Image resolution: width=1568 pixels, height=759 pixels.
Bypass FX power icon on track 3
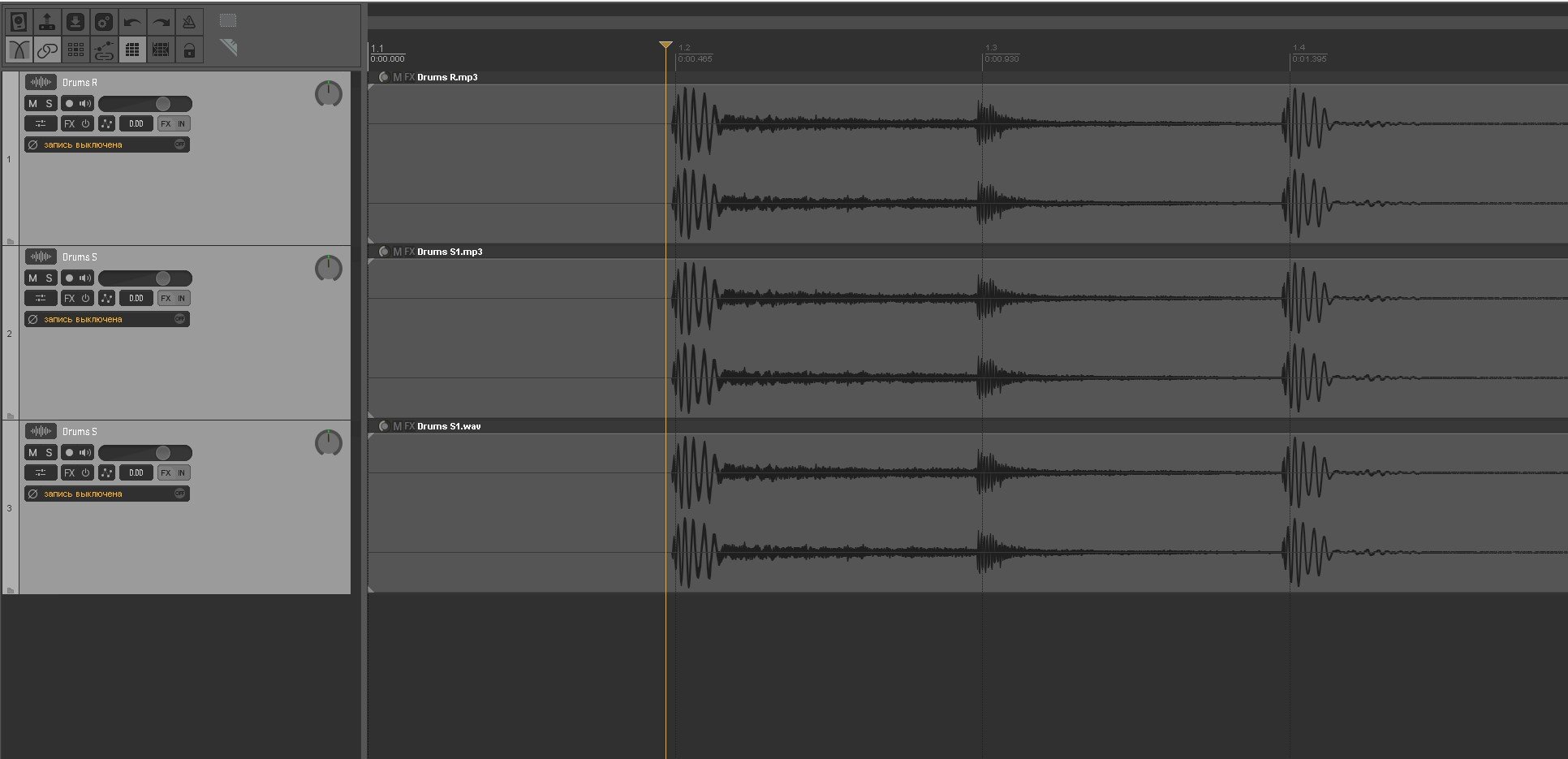click(86, 472)
